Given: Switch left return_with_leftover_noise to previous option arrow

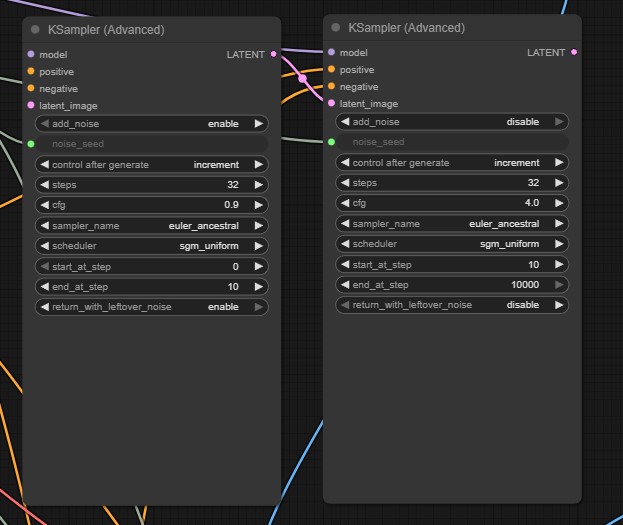Looking at the screenshot, I should click(45, 307).
